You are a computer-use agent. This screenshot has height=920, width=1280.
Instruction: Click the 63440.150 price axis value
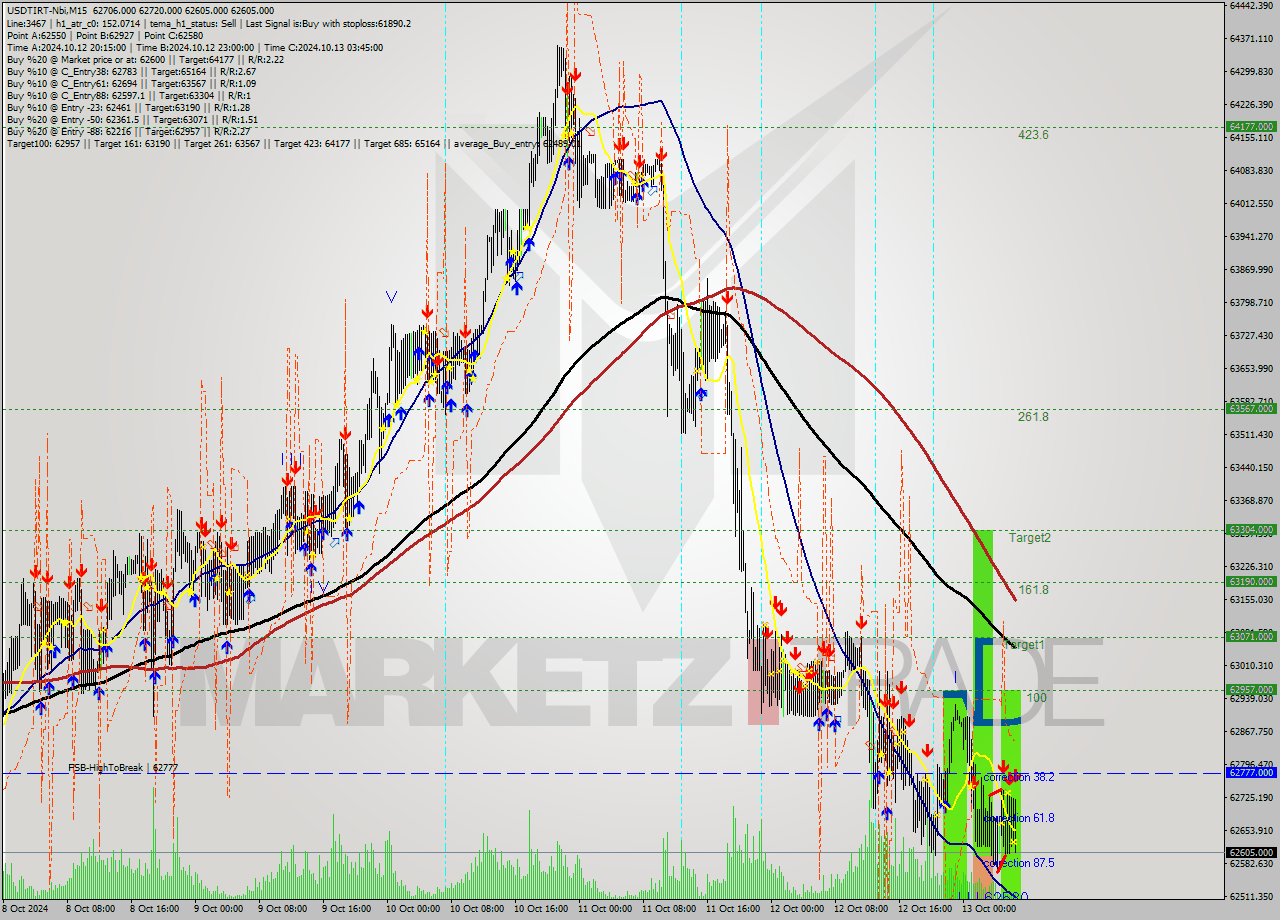[x=1250, y=468]
